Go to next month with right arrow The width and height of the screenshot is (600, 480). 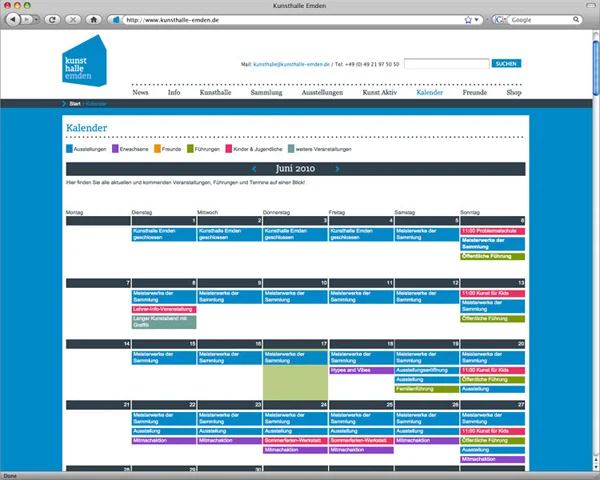pos(337,169)
